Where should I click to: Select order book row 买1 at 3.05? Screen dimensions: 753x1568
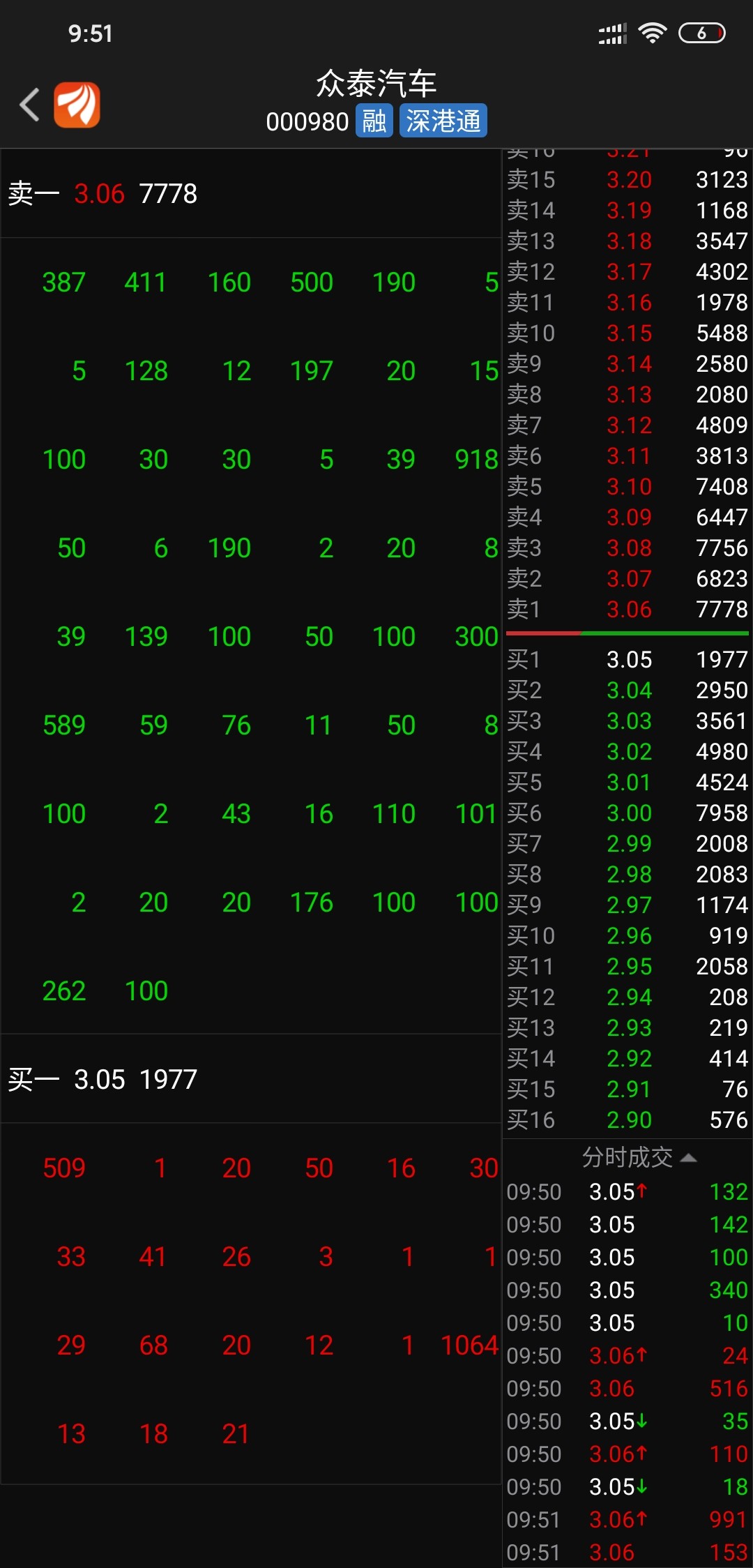pyautogui.click(x=627, y=659)
